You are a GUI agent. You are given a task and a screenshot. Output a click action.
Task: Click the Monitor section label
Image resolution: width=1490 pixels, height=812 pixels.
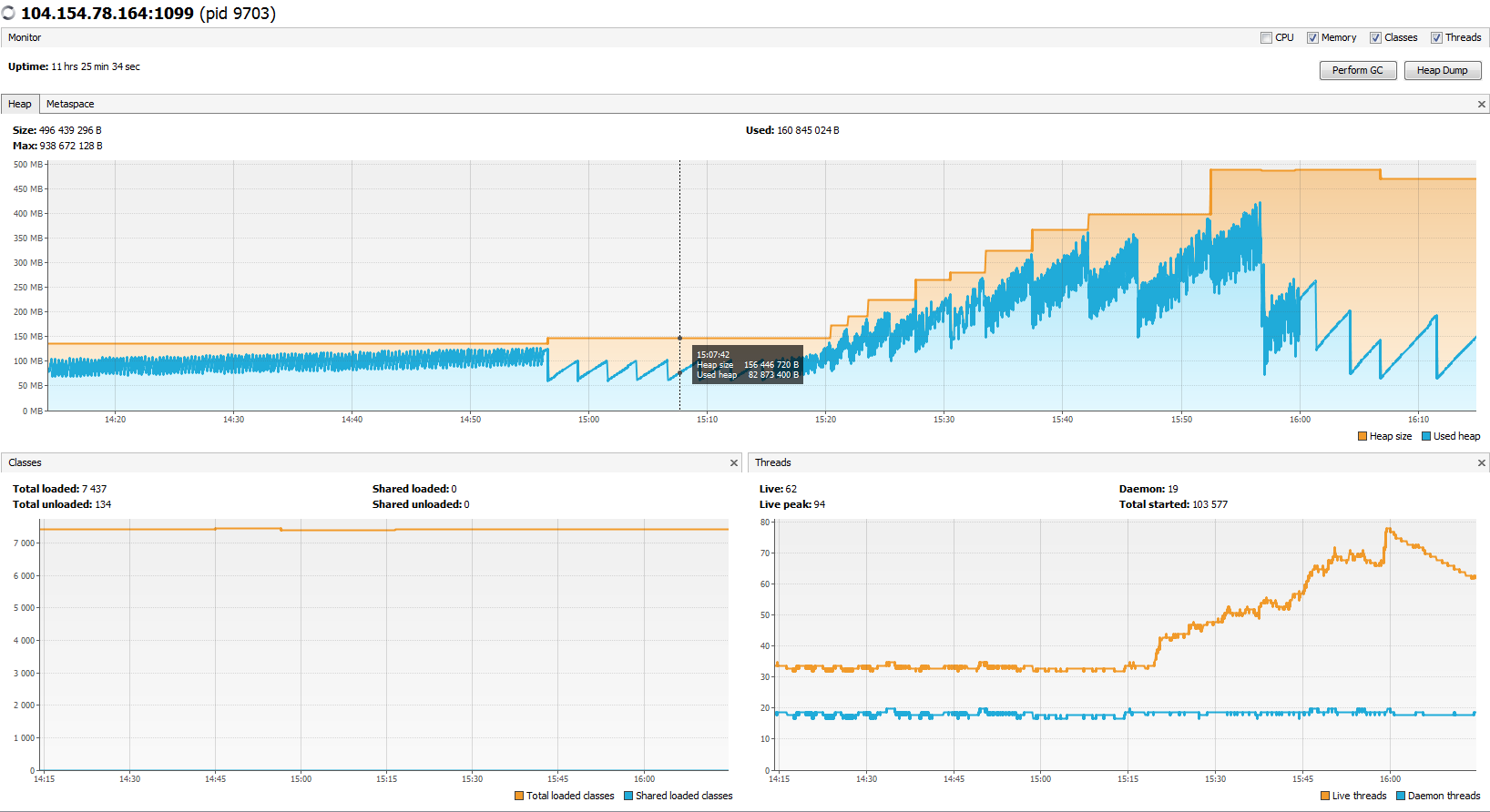[25, 37]
